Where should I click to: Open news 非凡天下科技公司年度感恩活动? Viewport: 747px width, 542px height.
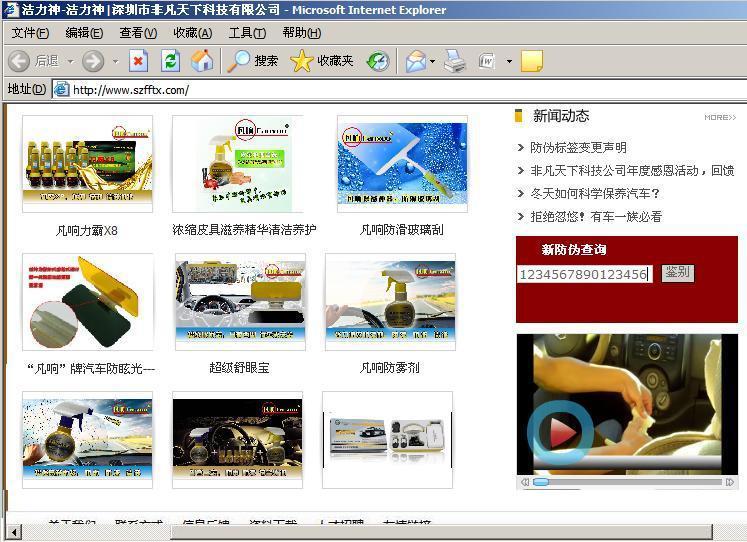pyautogui.click(x=632, y=171)
